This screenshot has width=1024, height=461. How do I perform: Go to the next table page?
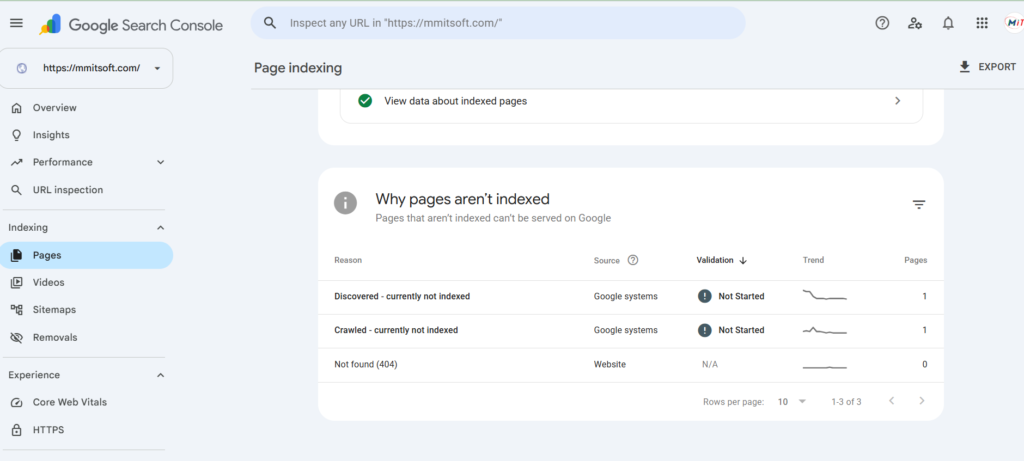921,401
